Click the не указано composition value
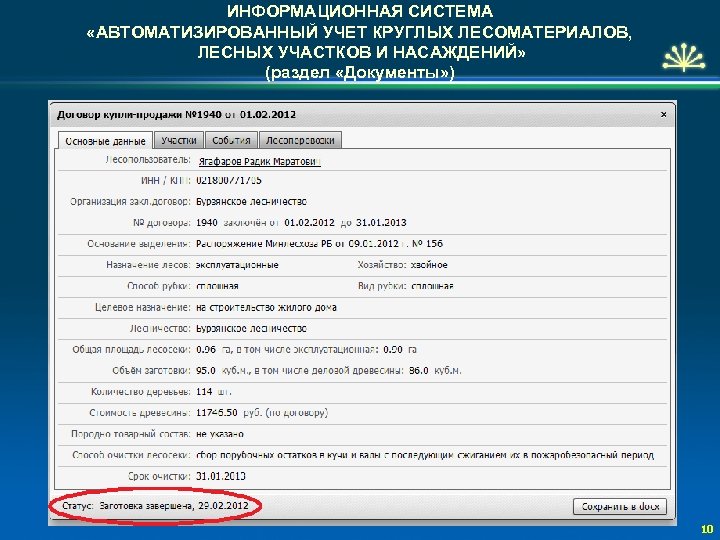Image resolution: width=720 pixels, height=540 pixels. click(x=219, y=434)
